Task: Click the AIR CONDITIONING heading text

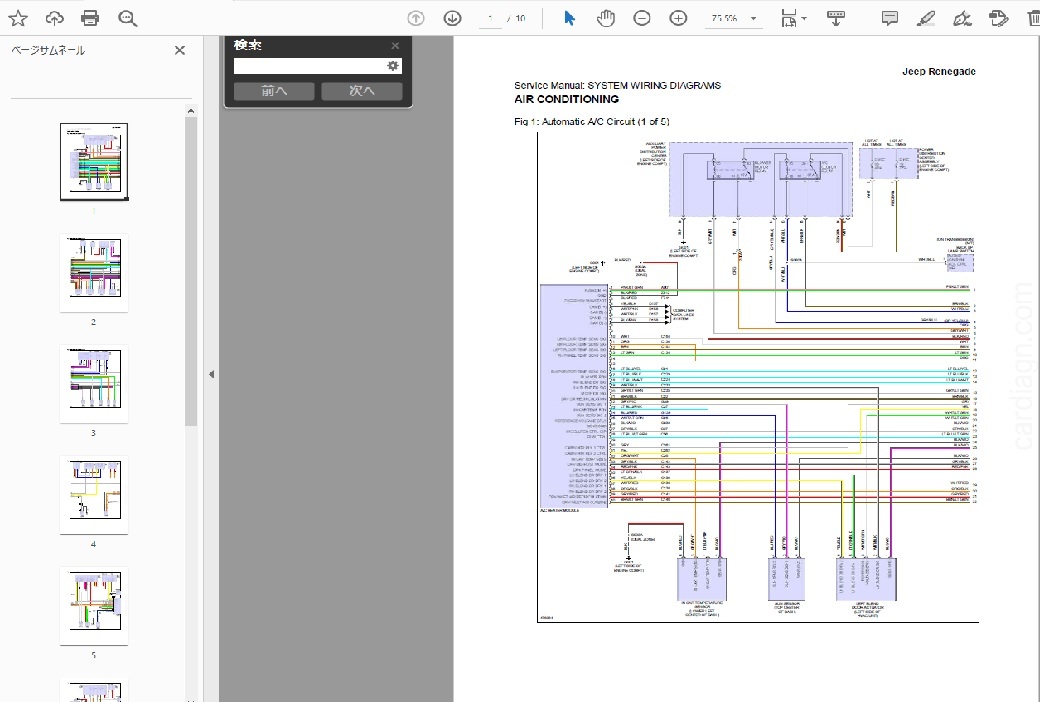Action: click(x=566, y=99)
